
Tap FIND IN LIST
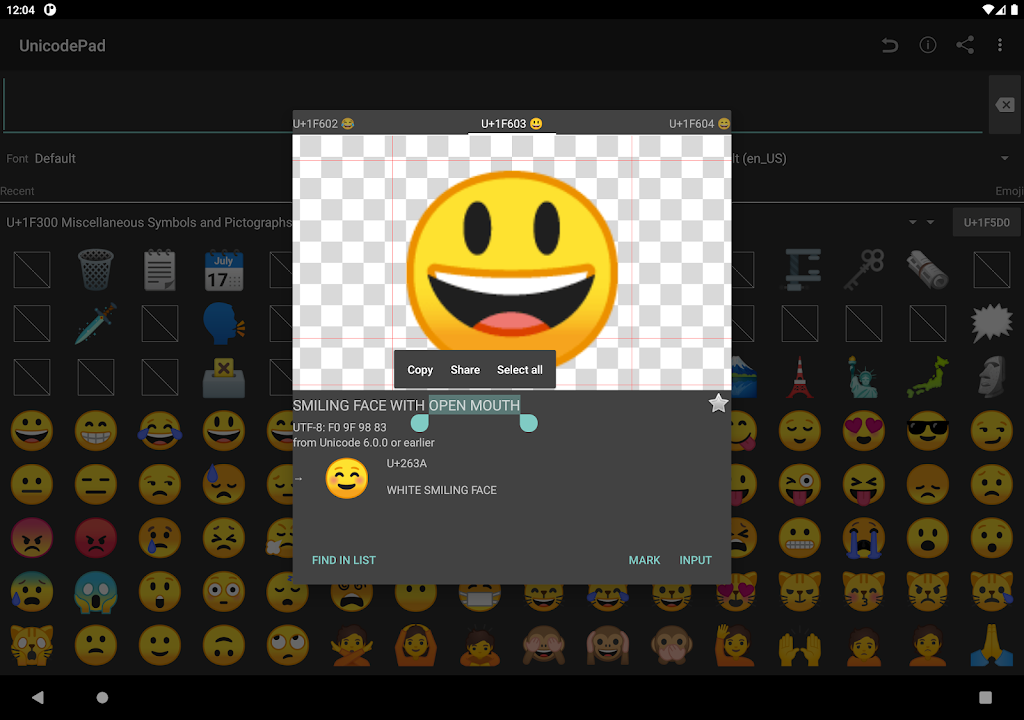point(343,560)
